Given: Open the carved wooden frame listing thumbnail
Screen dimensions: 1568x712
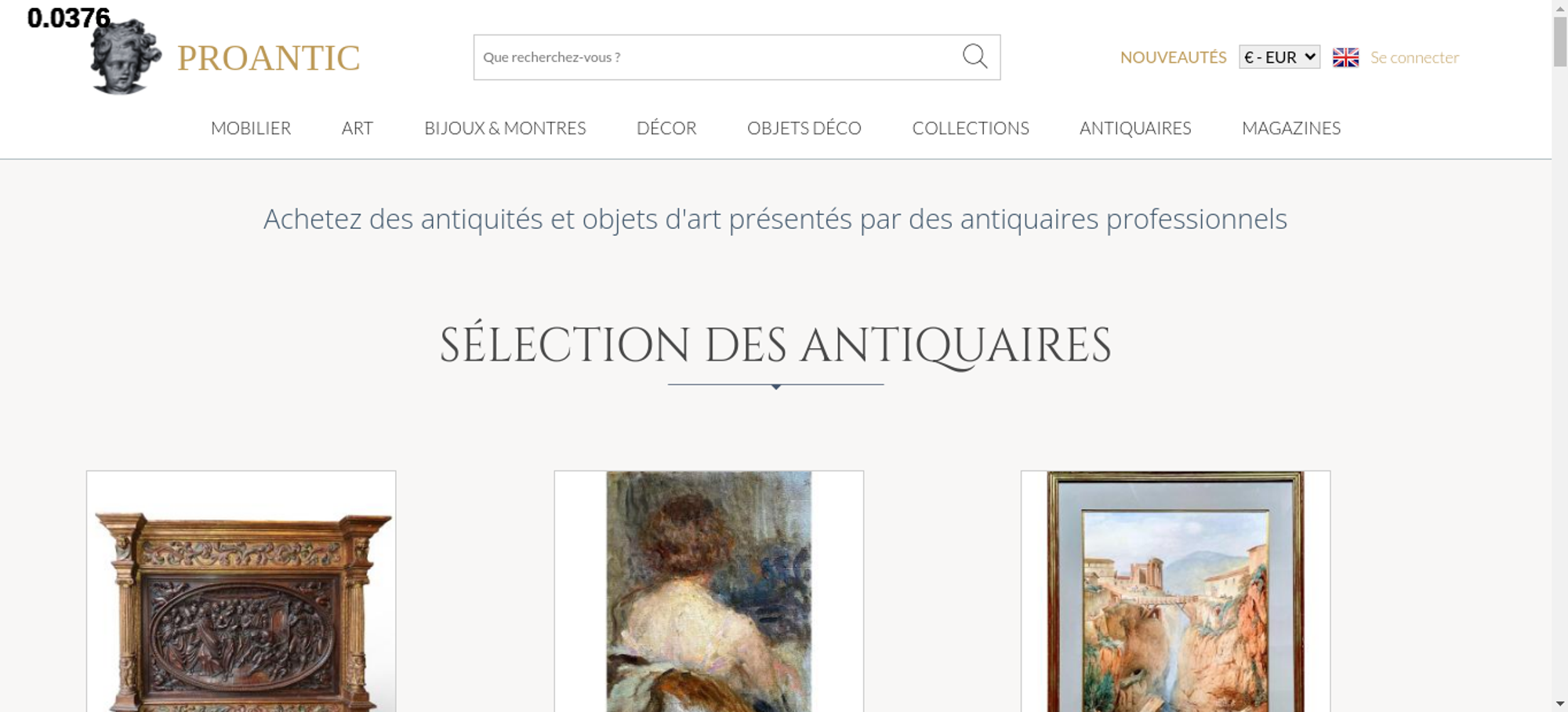Looking at the screenshot, I should tap(241, 591).
